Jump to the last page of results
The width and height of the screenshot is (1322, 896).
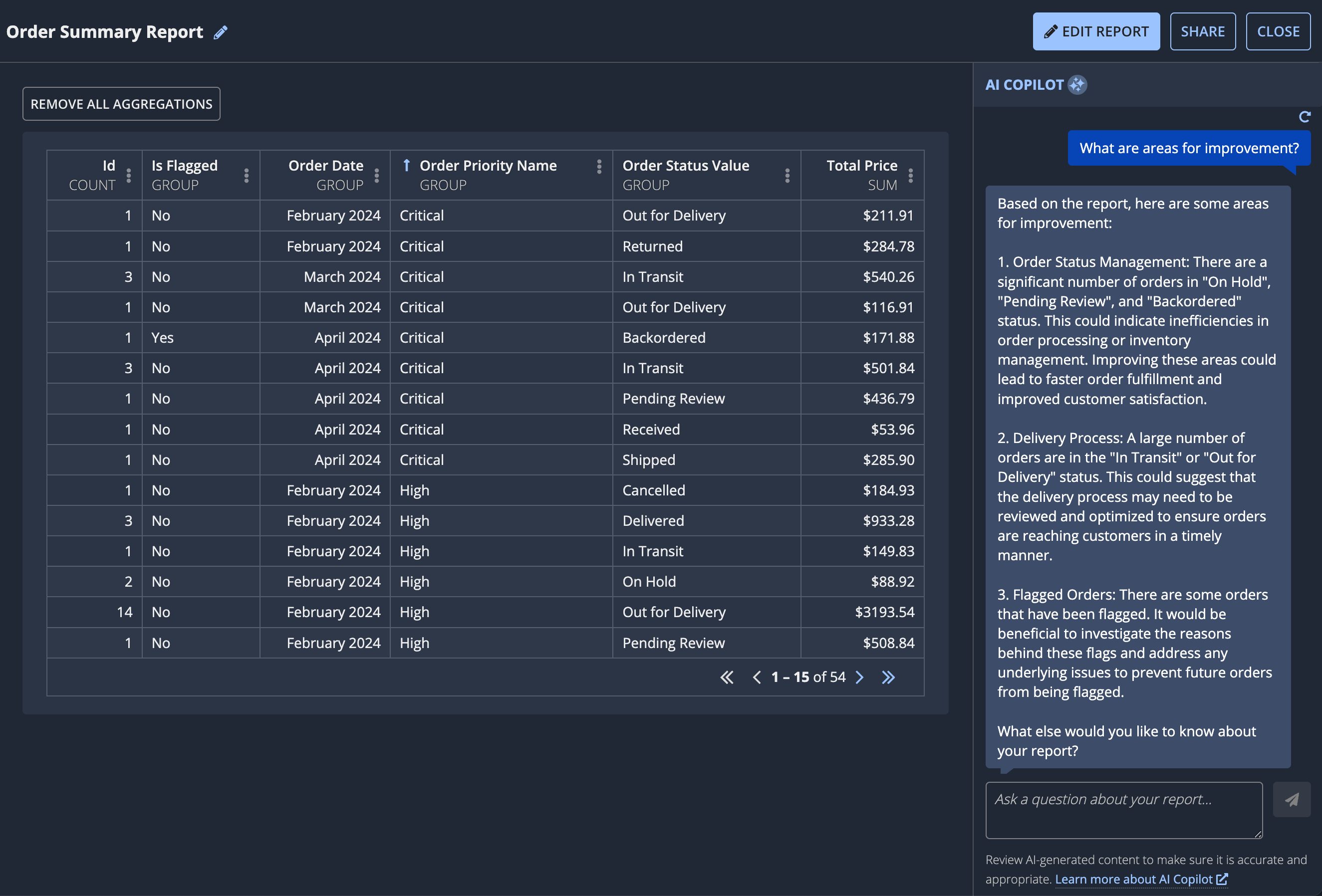click(888, 677)
